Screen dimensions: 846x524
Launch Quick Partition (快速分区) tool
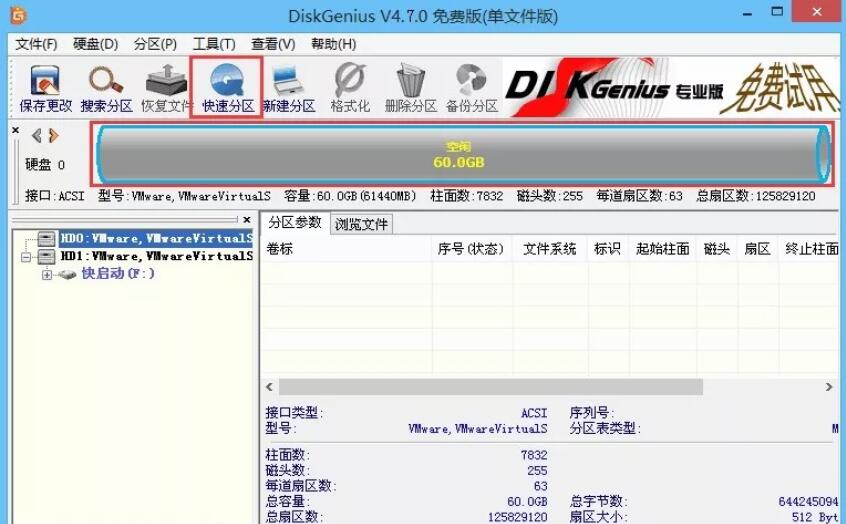[x=227, y=88]
